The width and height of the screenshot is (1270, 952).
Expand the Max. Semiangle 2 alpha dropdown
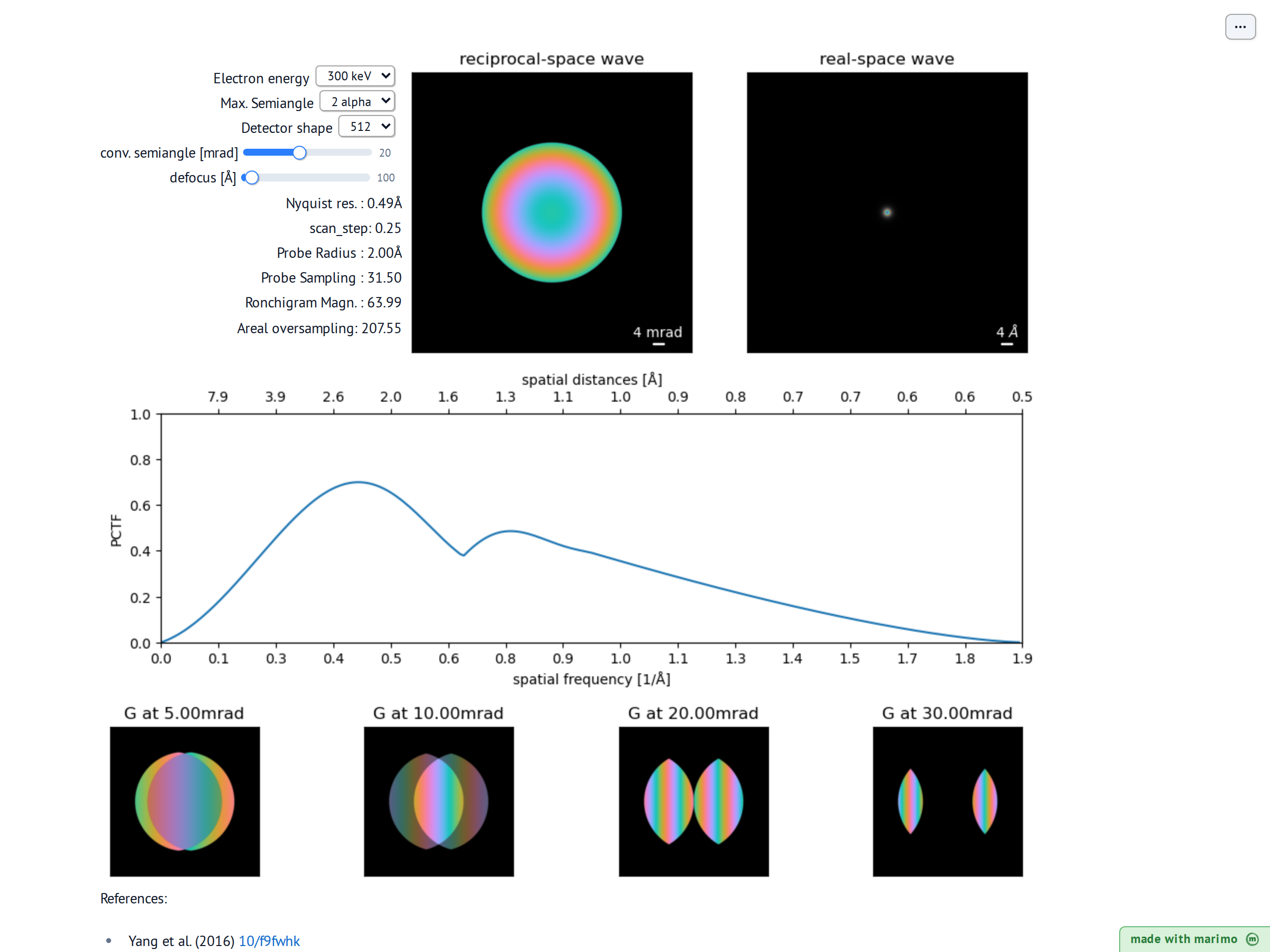[357, 102]
